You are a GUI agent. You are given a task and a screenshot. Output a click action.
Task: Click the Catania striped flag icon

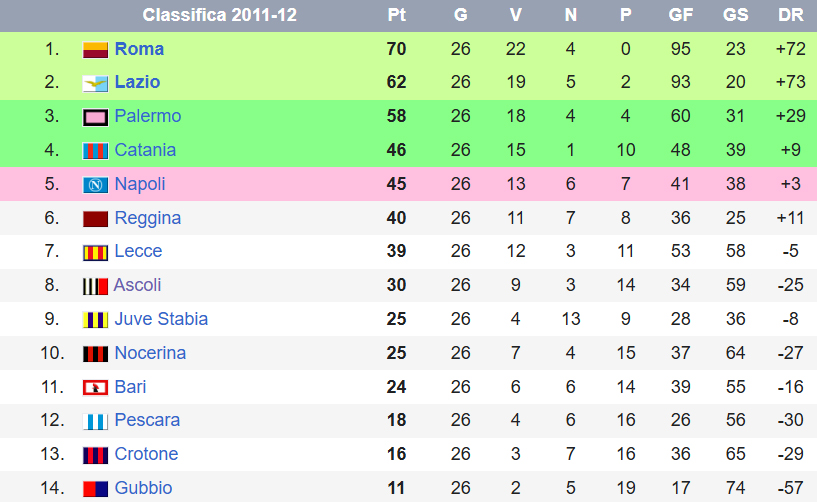click(95, 151)
